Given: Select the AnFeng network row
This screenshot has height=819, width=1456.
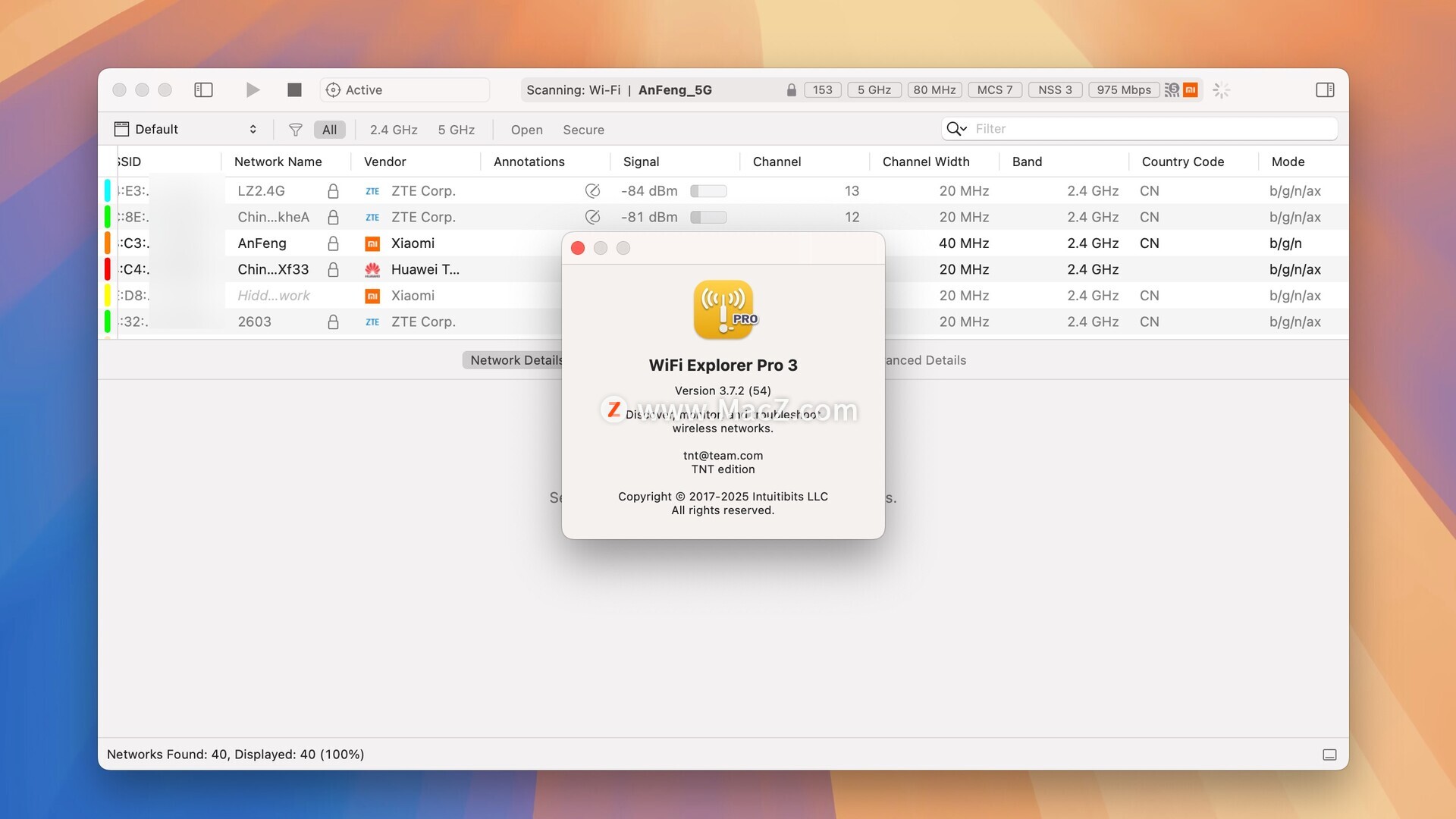Looking at the screenshot, I should 723,243.
